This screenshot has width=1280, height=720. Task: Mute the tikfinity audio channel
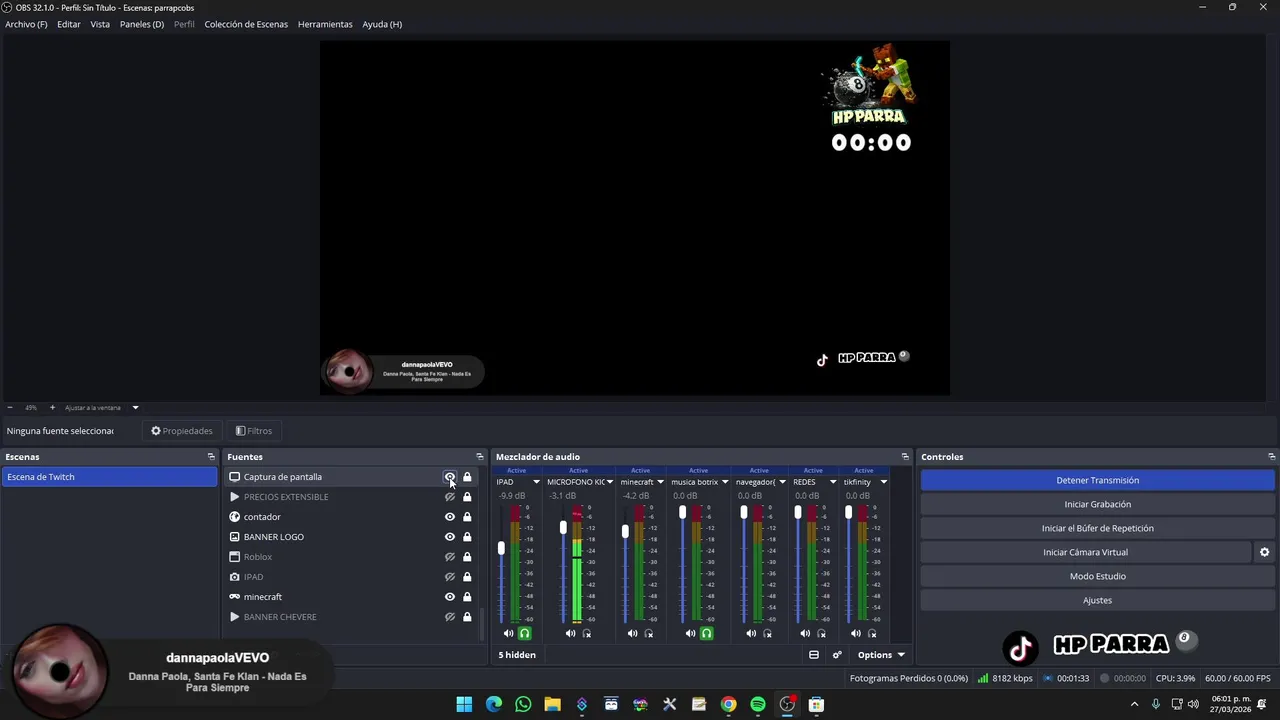[855, 633]
